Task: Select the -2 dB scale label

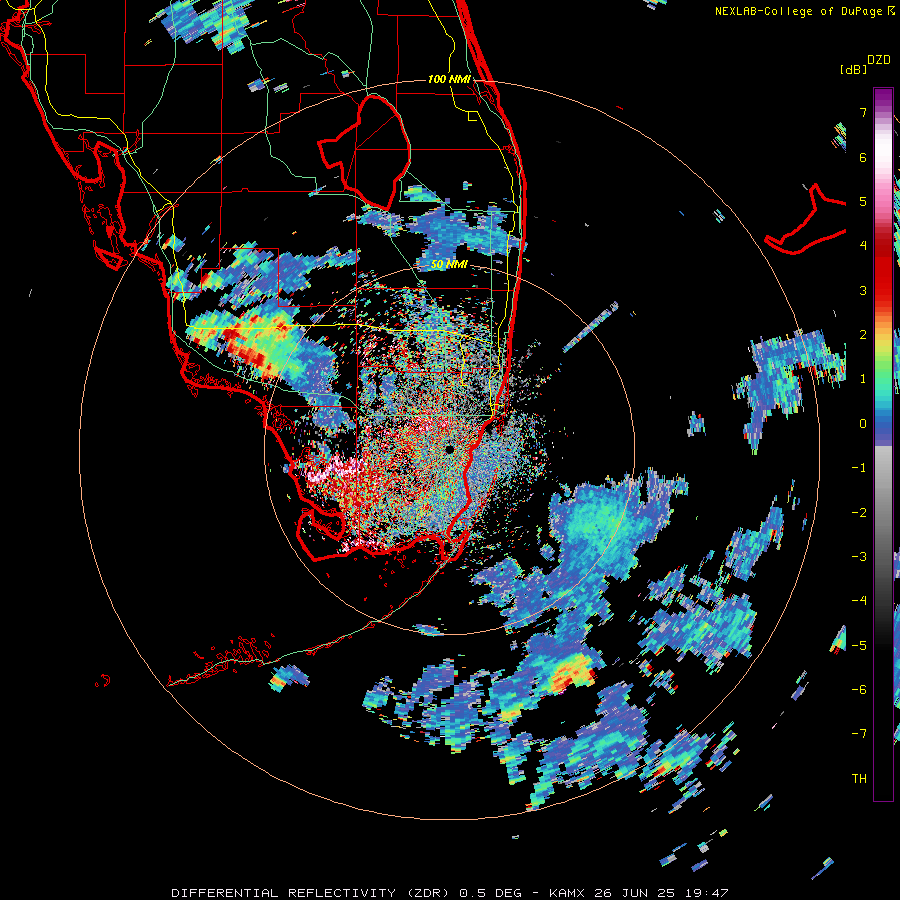Action: [x=859, y=513]
